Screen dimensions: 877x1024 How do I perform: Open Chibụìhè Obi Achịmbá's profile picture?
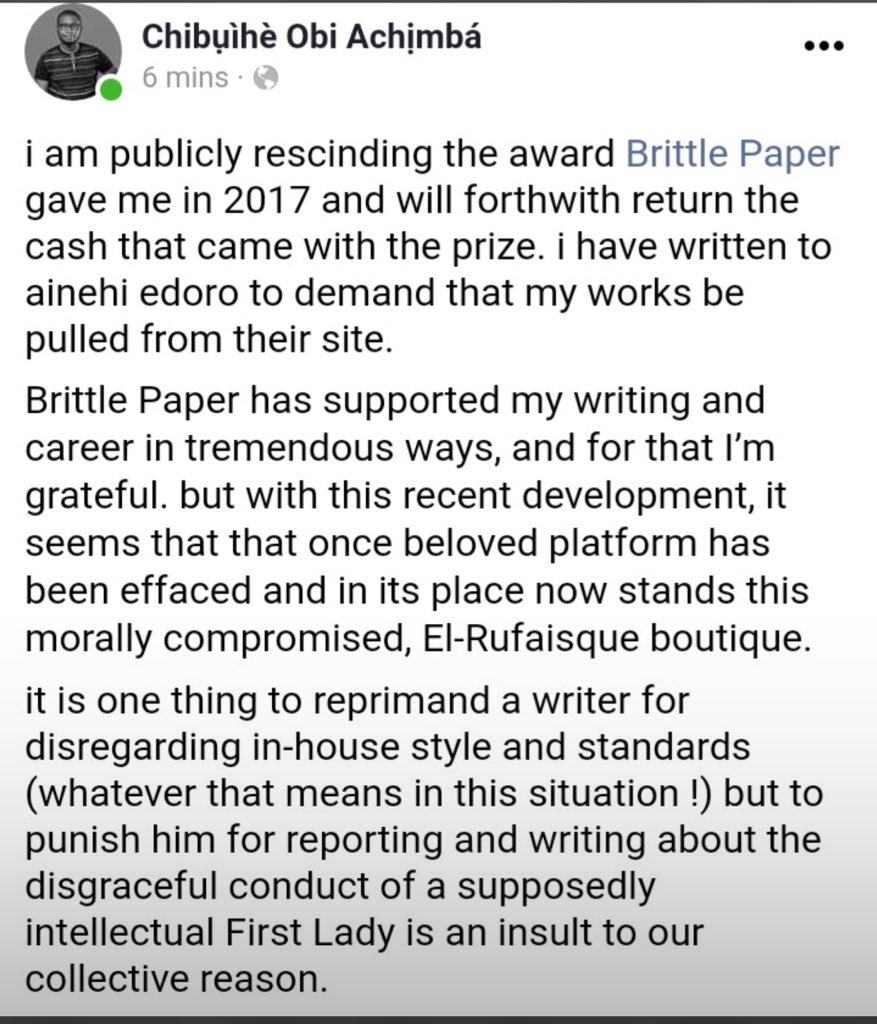click(72, 51)
